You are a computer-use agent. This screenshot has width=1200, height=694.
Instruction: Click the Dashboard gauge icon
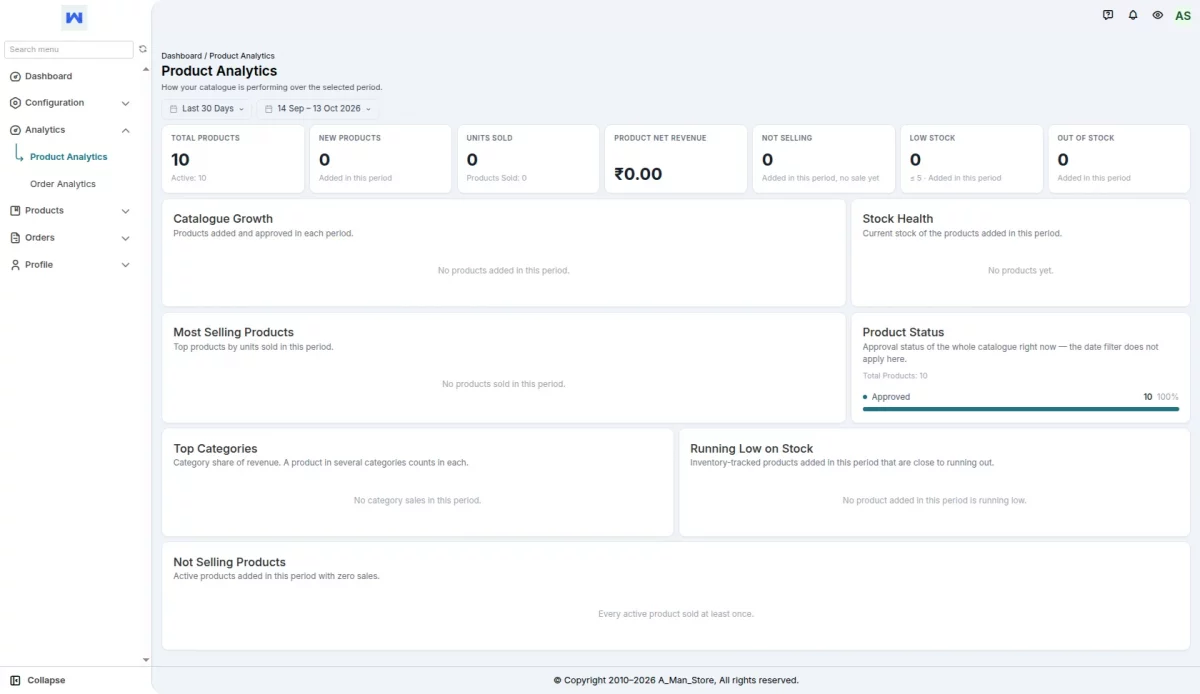pyautogui.click(x=15, y=76)
